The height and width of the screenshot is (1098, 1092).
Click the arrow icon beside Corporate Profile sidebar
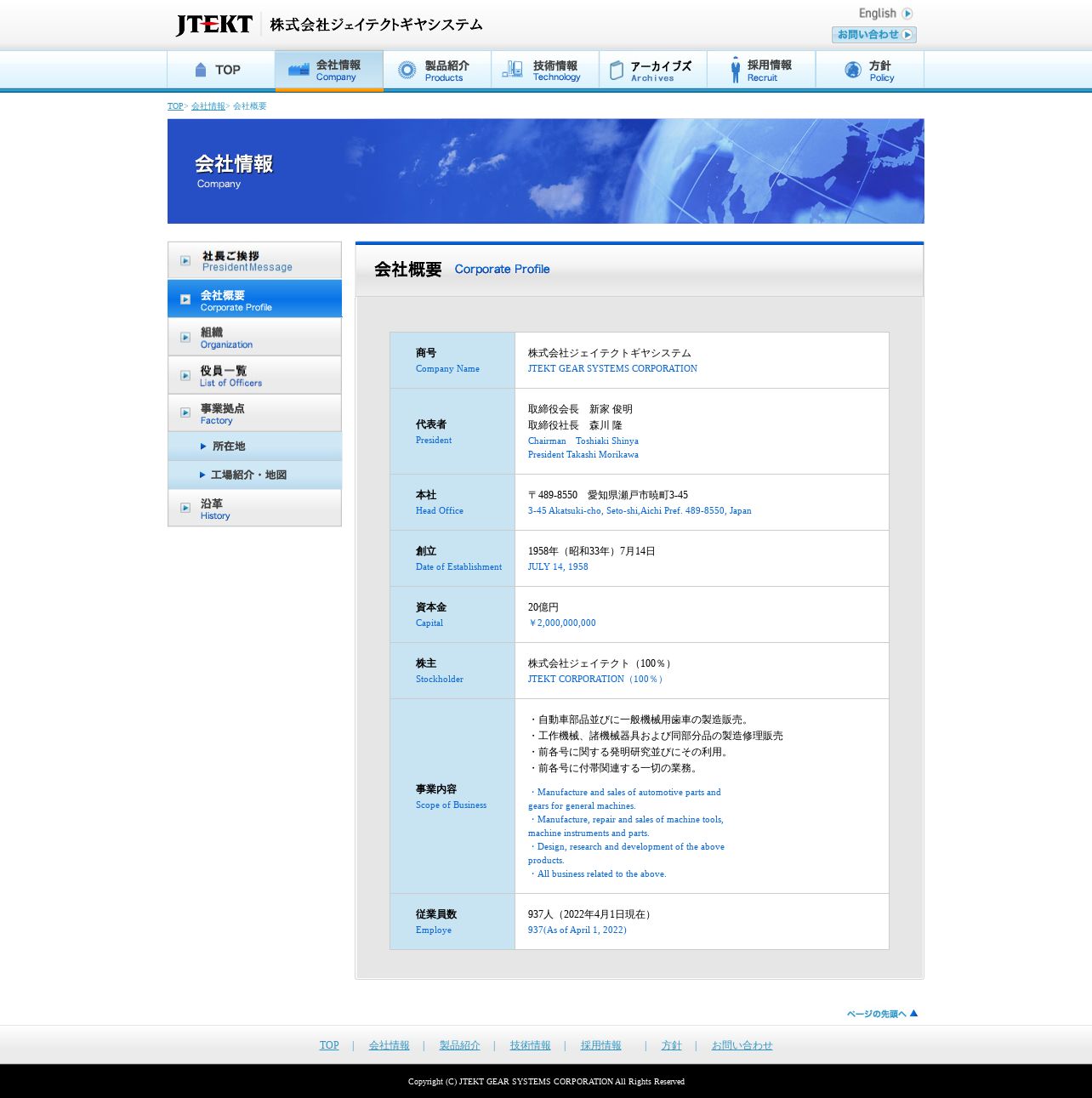185,299
